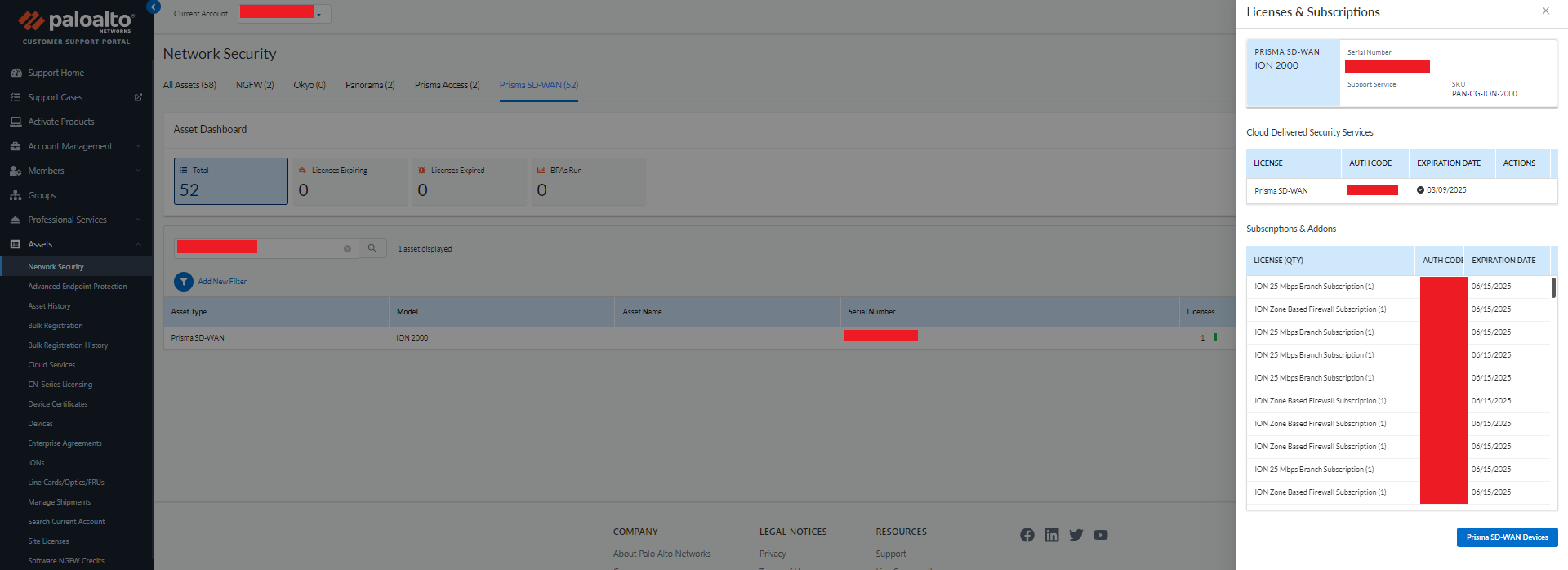Click the Account Management briefcase icon
Screen dimensions: 1568x570
[x=16, y=146]
